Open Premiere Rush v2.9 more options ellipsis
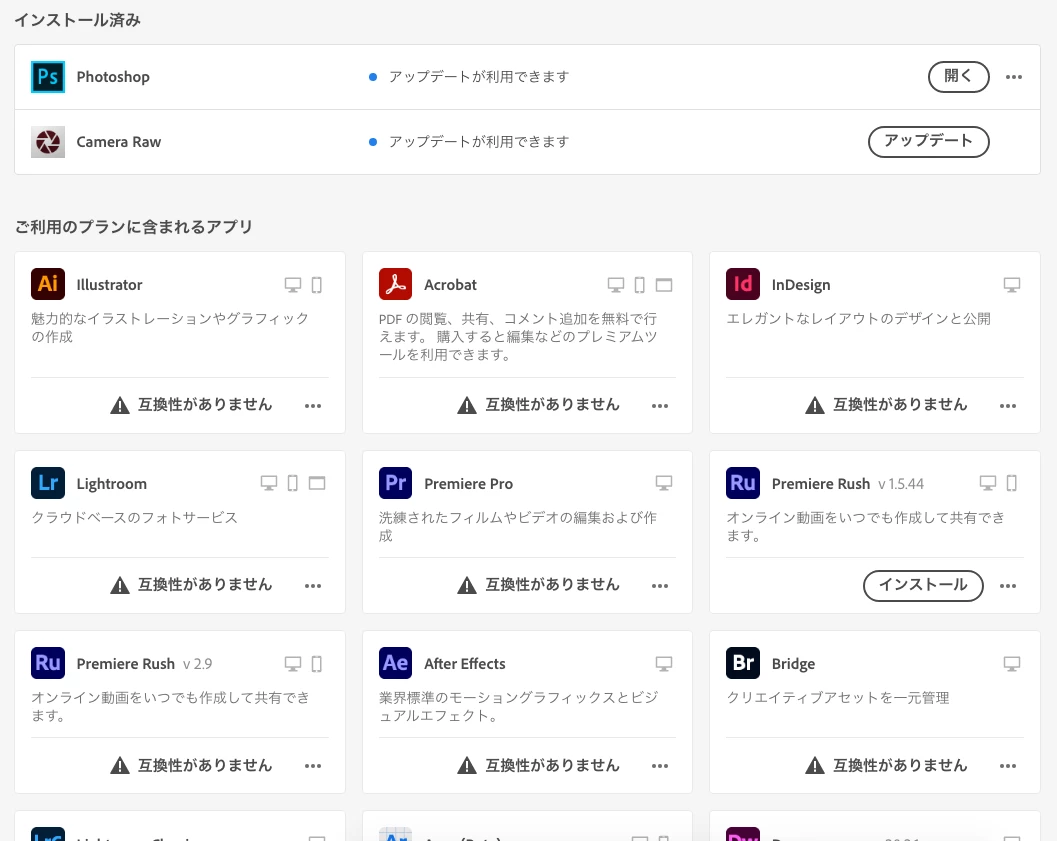The height and width of the screenshot is (841, 1057). [313, 766]
